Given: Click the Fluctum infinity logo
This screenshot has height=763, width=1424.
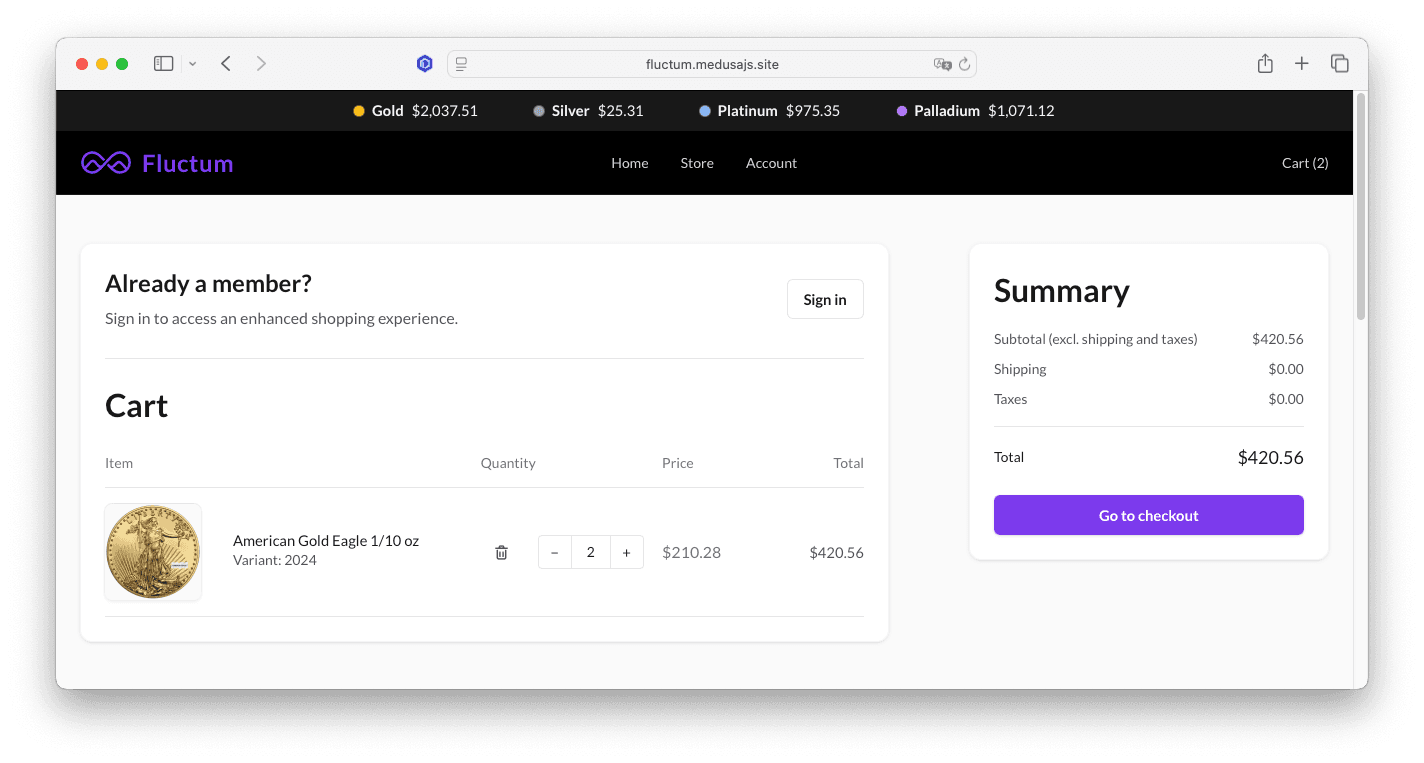Looking at the screenshot, I should (106, 163).
